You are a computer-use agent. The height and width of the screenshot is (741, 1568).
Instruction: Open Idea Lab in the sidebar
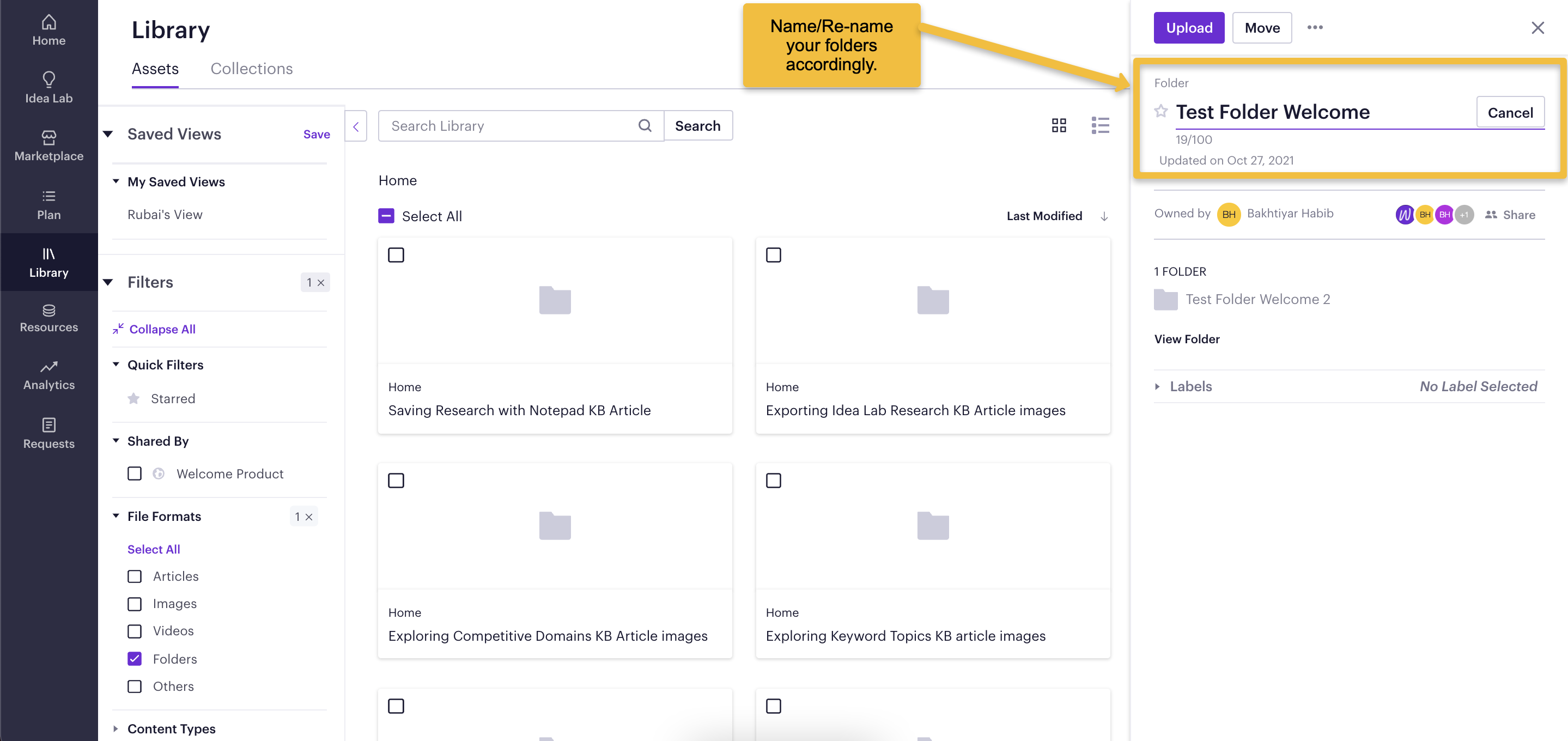[48, 88]
